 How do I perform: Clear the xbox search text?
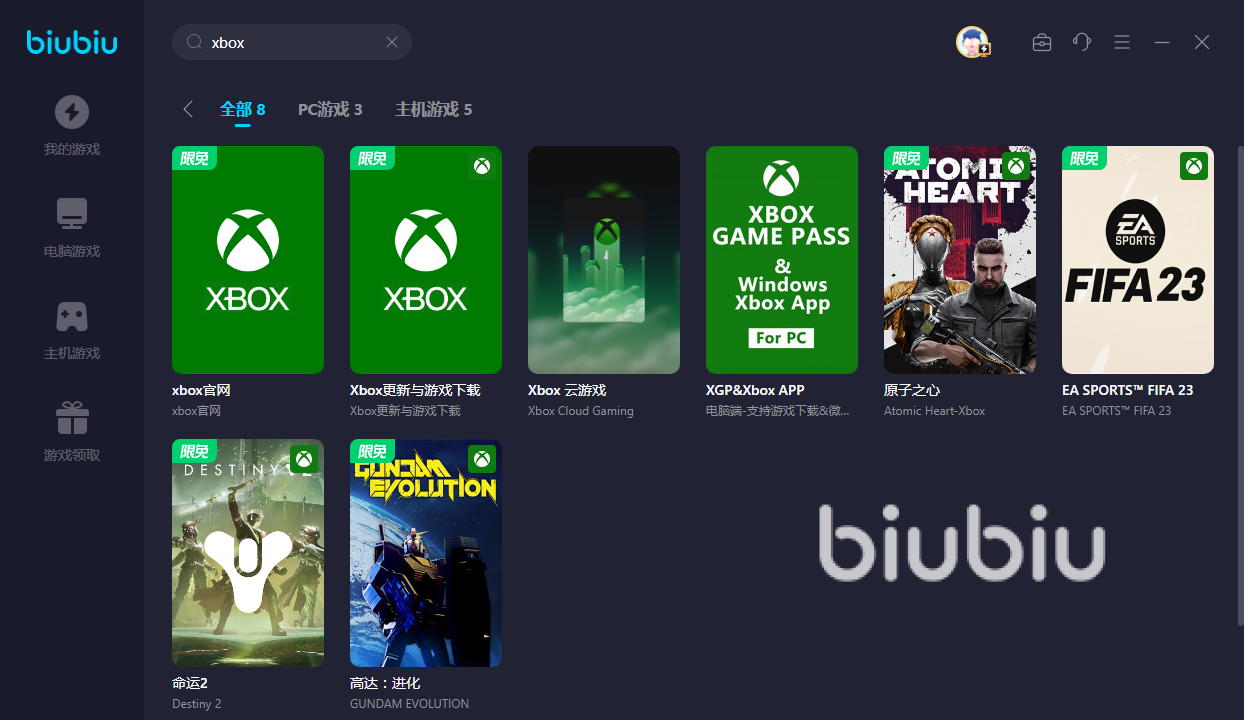point(392,42)
